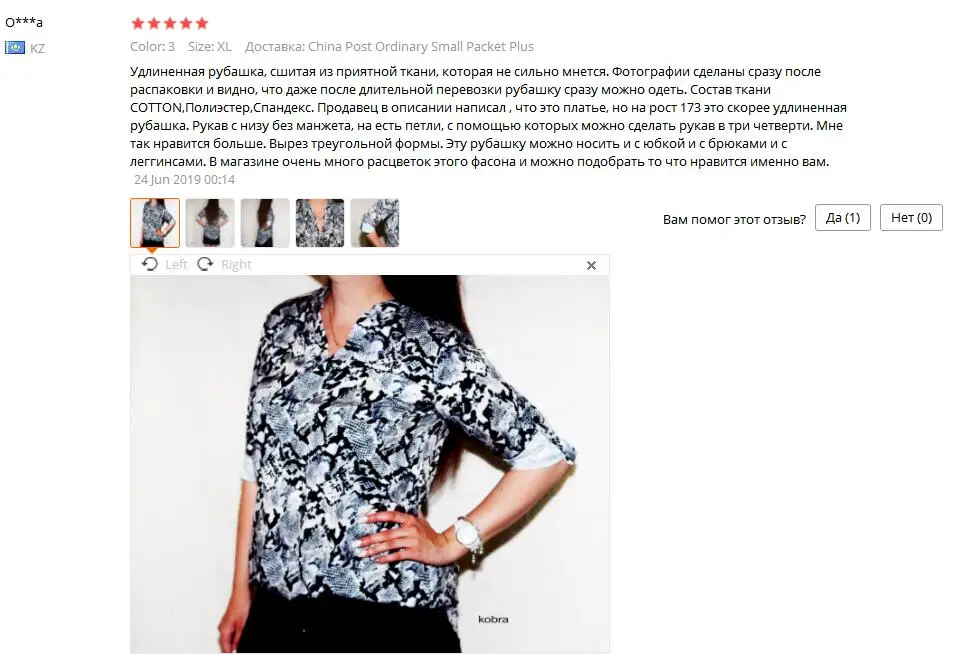The width and height of the screenshot is (969, 654).
Task: Click the review date 24 Jun 2019
Action: [184, 179]
